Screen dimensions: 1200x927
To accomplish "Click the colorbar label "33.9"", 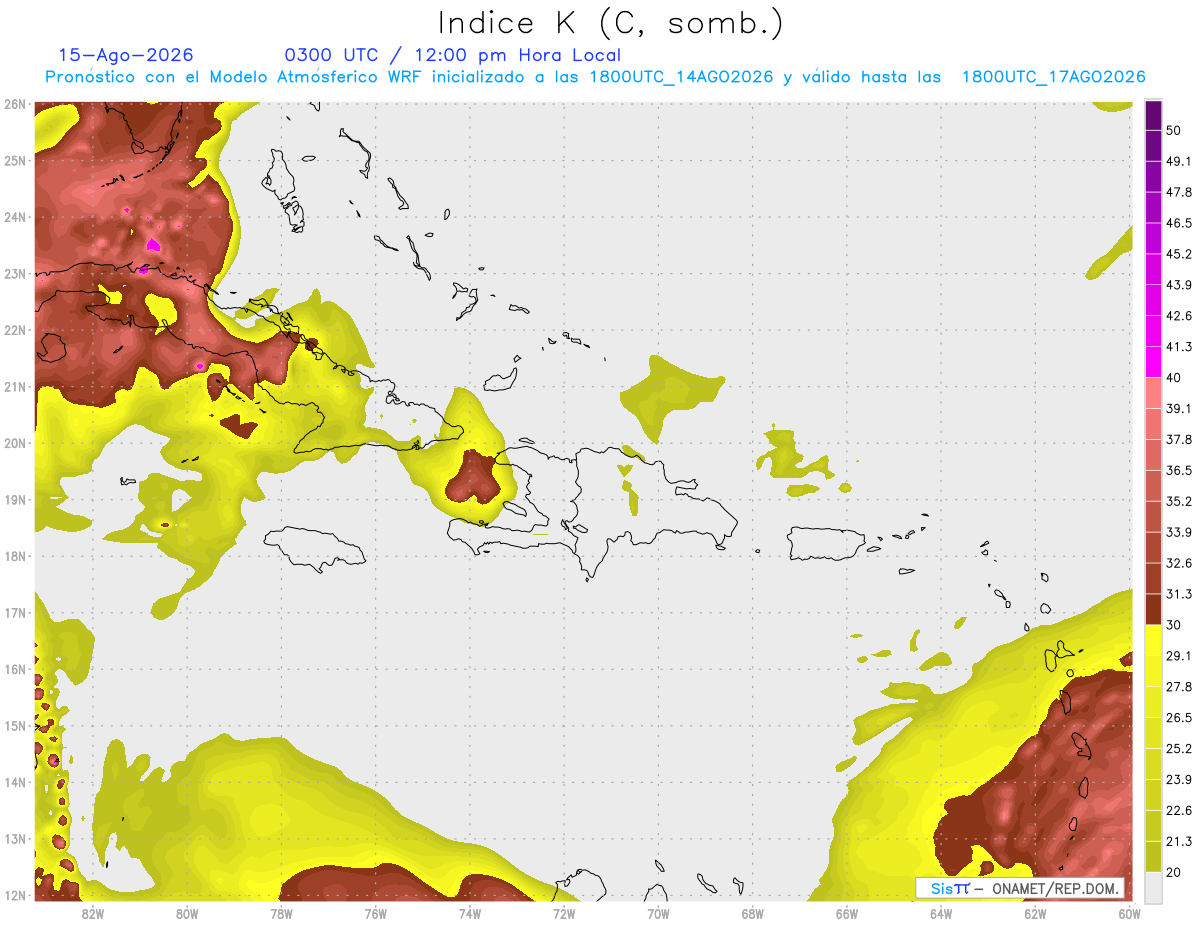I will coord(1179,532).
